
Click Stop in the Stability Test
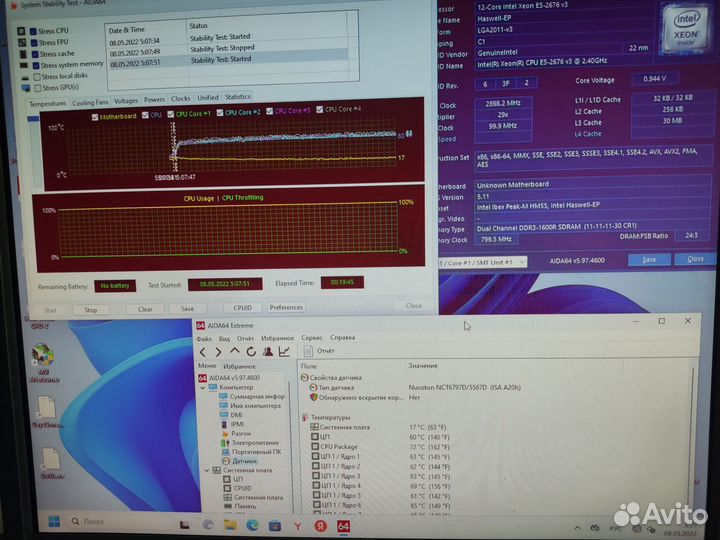click(90, 310)
